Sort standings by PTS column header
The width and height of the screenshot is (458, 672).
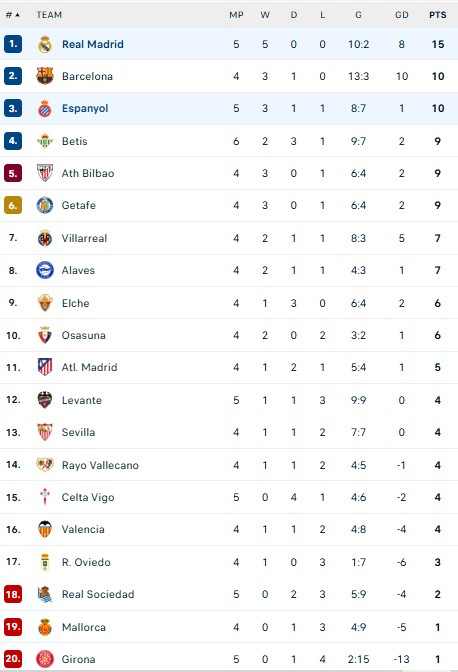tap(437, 15)
